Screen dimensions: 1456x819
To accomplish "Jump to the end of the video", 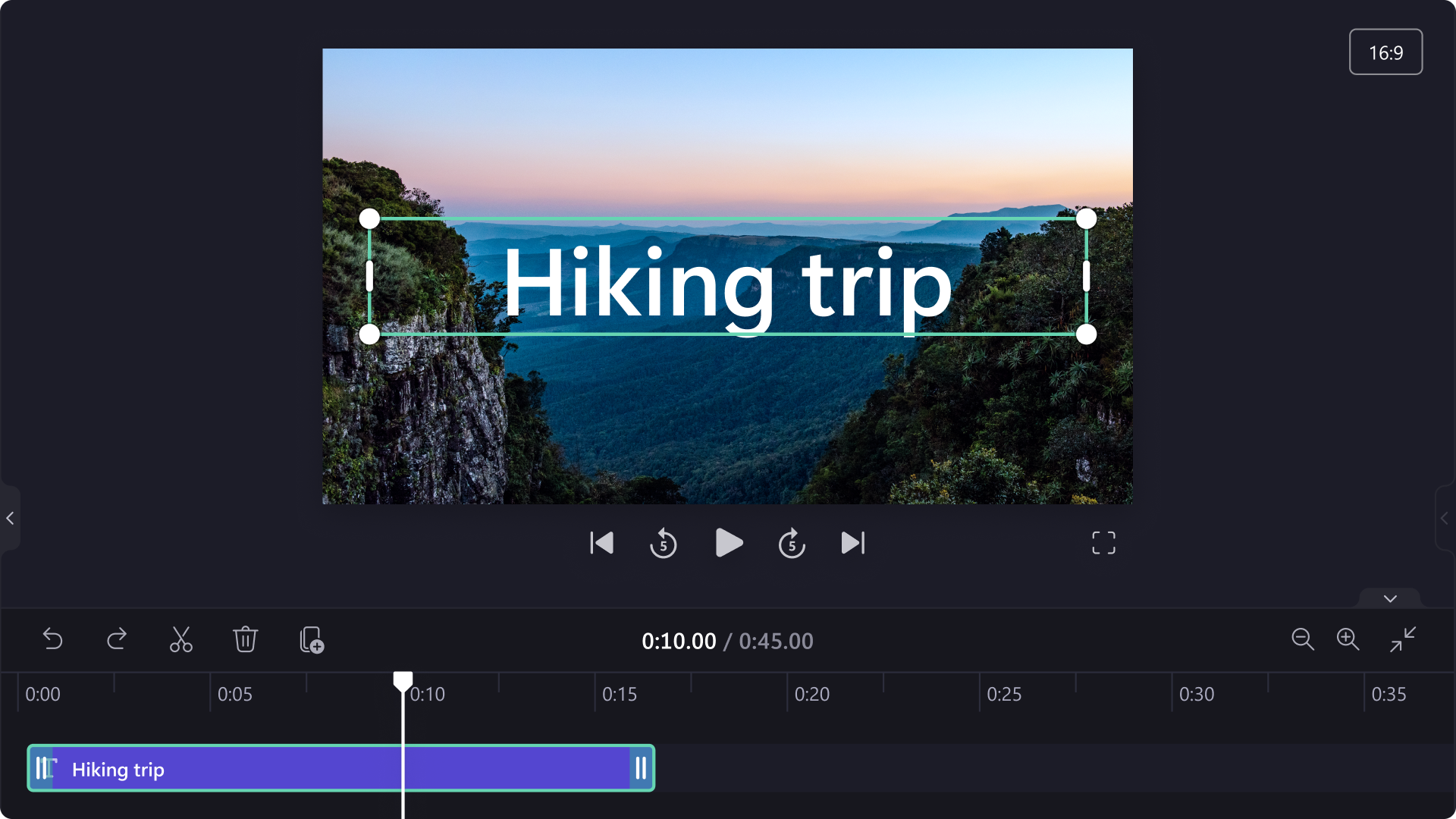I will (x=853, y=542).
